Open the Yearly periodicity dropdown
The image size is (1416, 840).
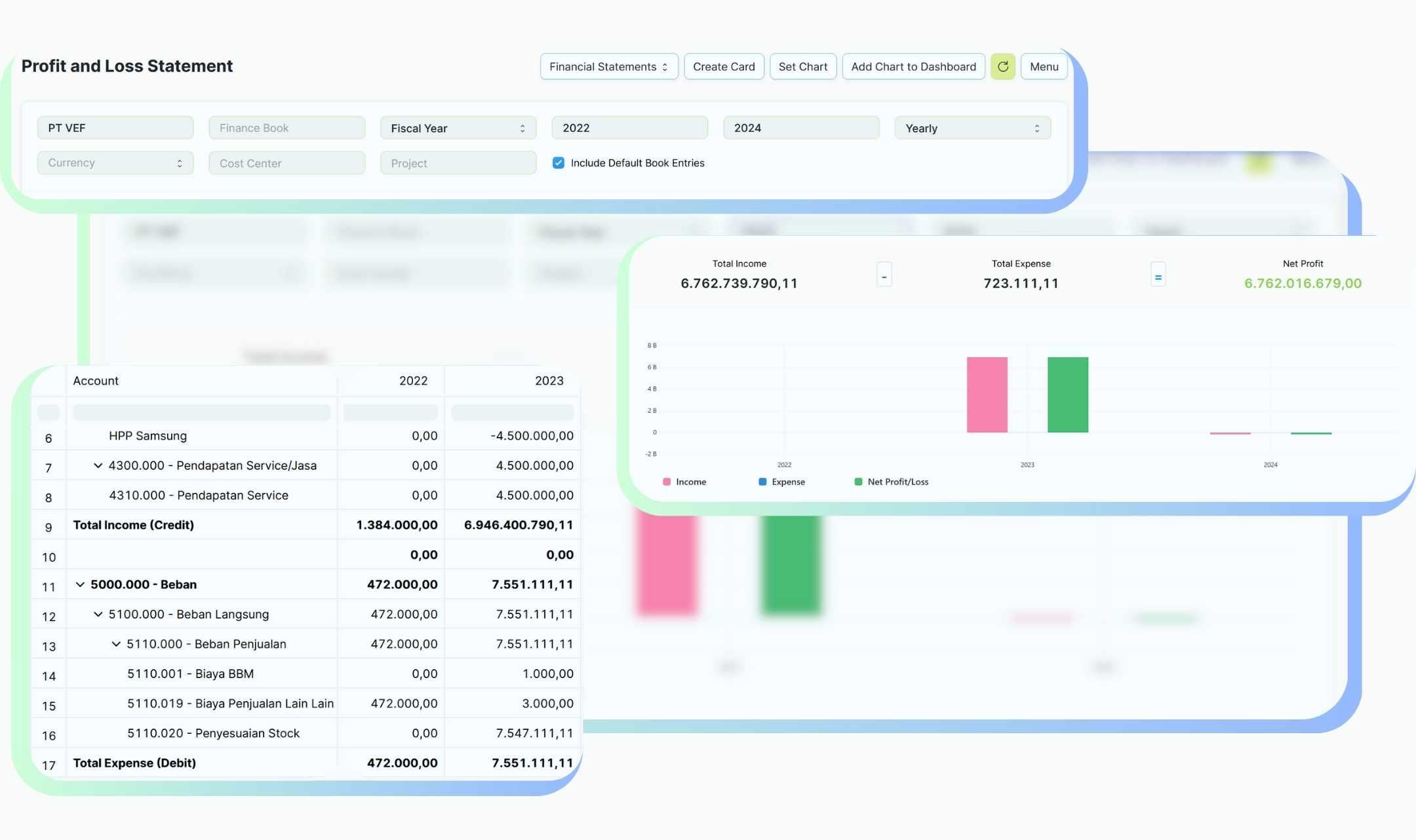[972, 128]
